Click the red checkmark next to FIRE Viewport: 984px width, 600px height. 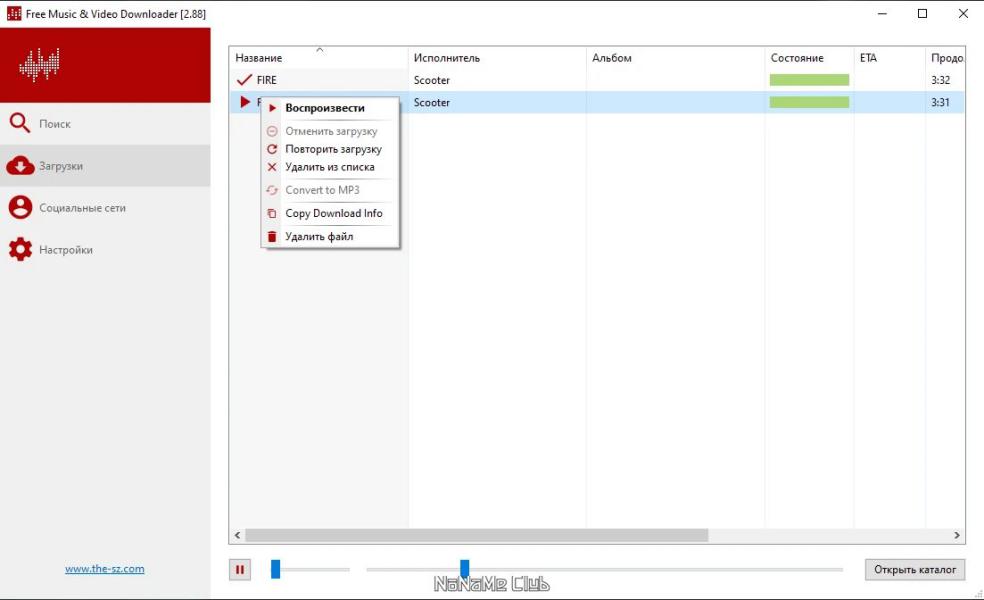(244, 80)
